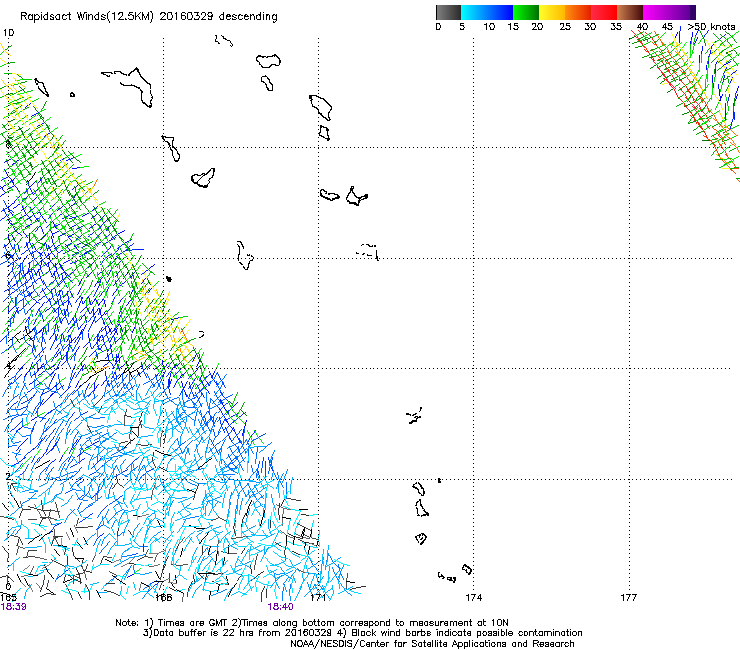
Task: Click the red 30-35 knots legend swatch
Action: [604, 12]
